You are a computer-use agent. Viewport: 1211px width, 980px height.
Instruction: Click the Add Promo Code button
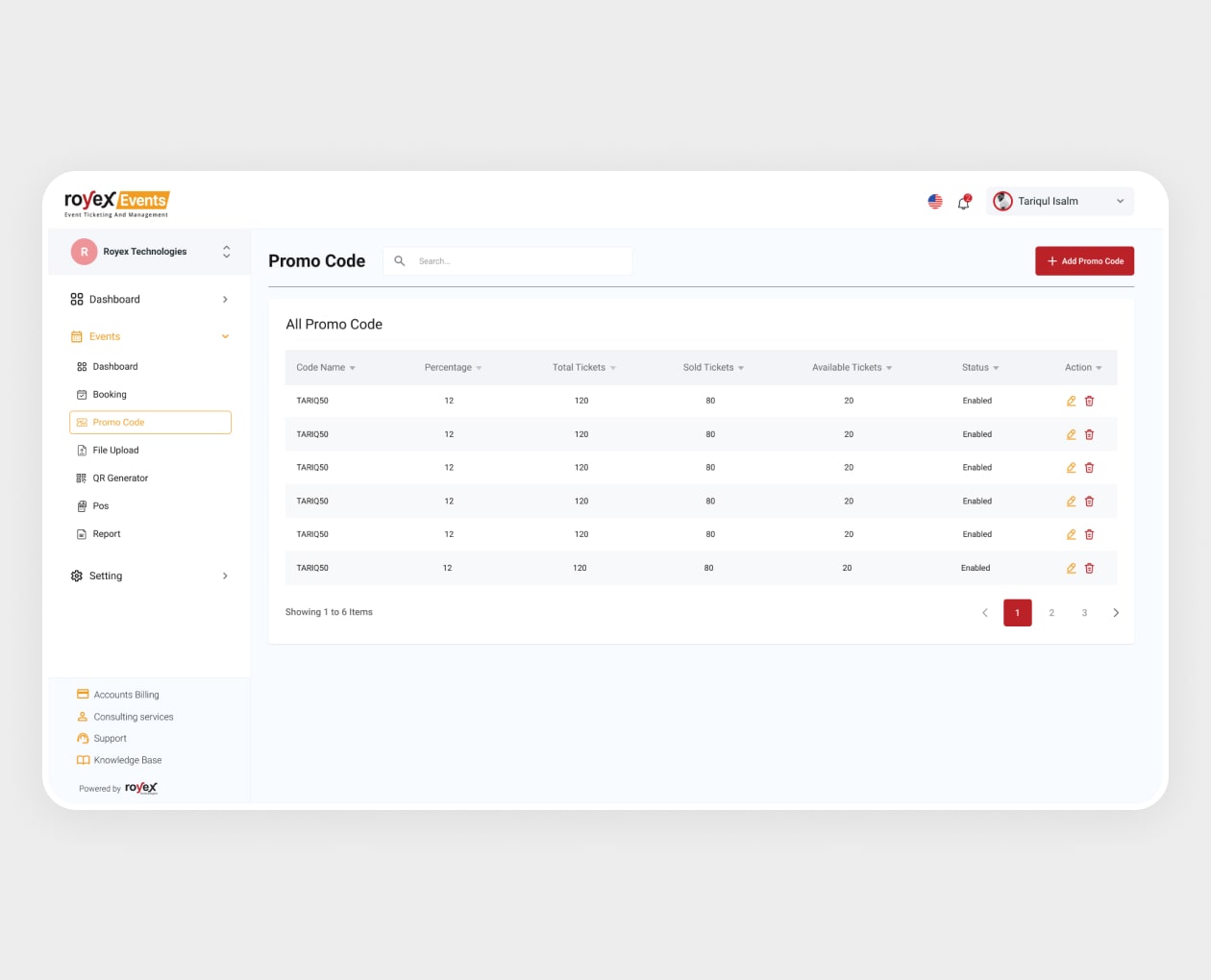coord(1084,261)
